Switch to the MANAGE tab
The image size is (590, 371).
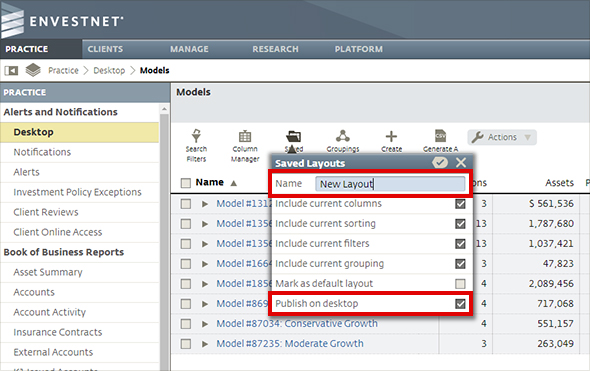pyautogui.click(x=189, y=49)
